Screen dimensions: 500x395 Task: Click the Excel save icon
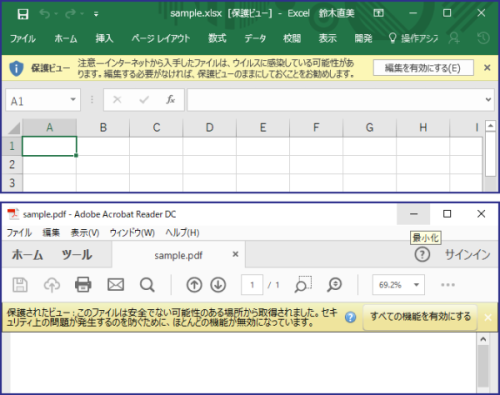click(23, 14)
